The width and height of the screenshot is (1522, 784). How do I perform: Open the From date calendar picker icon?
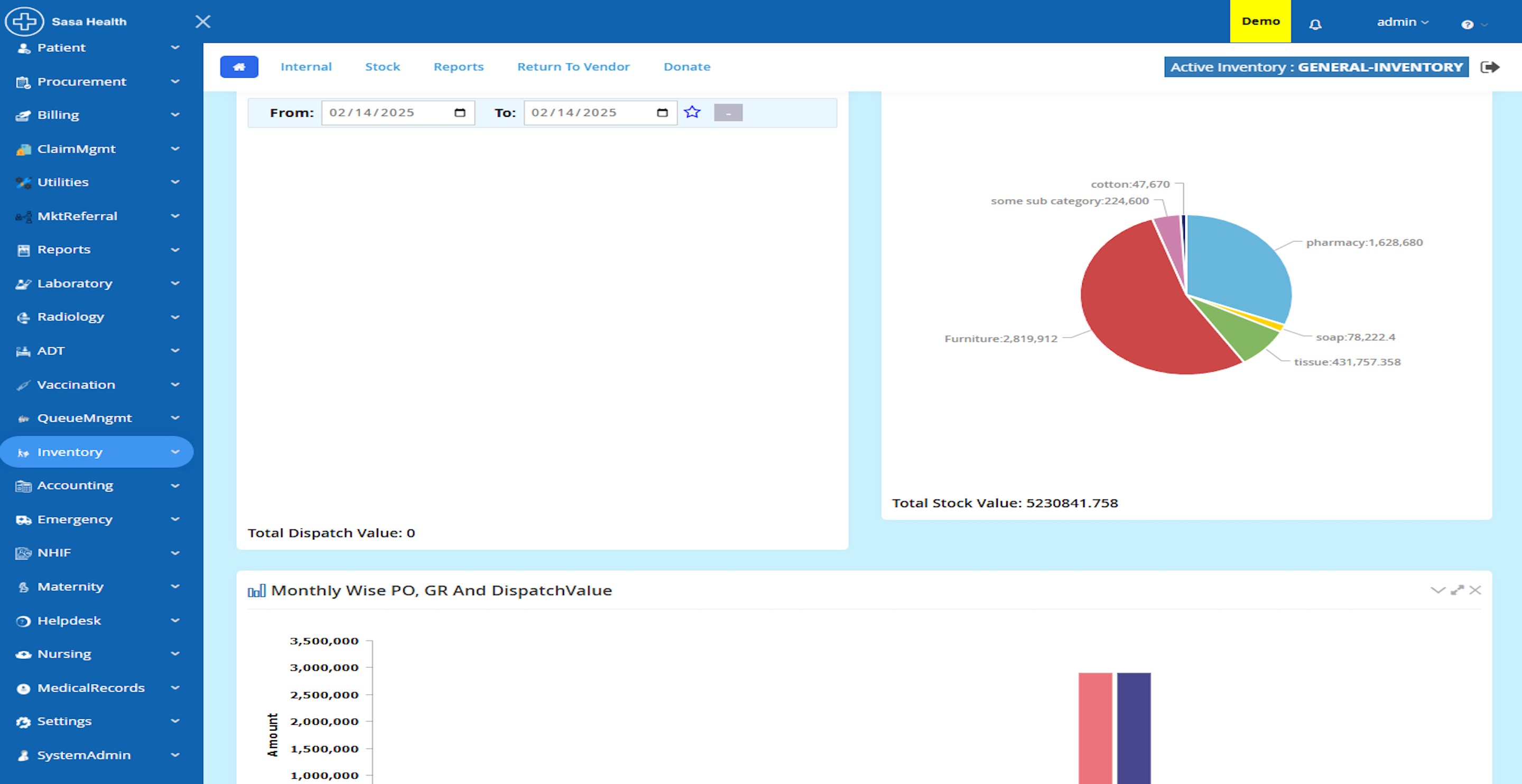[460, 112]
